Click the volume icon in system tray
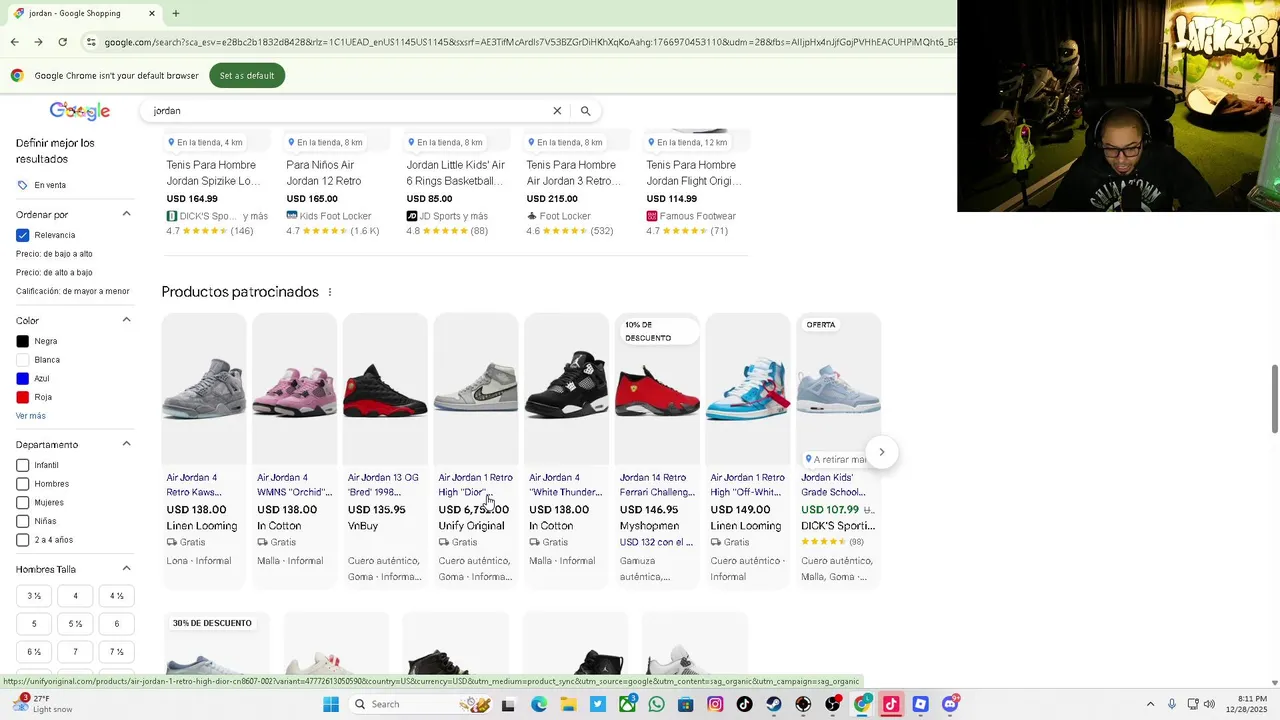This screenshot has width=1280, height=720. [x=1209, y=704]
